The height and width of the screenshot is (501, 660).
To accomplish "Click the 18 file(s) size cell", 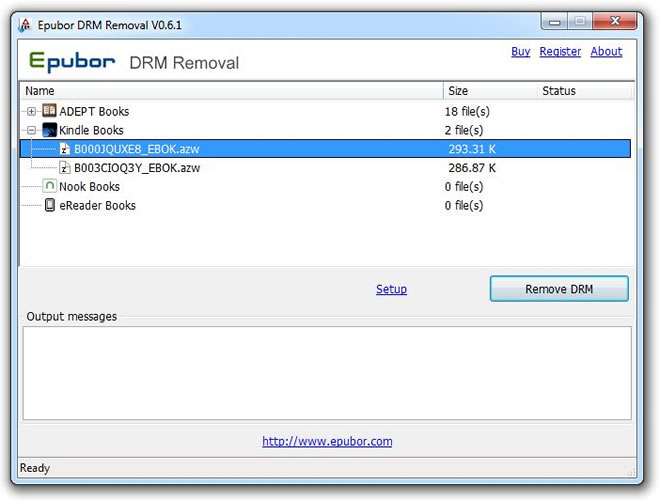I will point(467,112).
